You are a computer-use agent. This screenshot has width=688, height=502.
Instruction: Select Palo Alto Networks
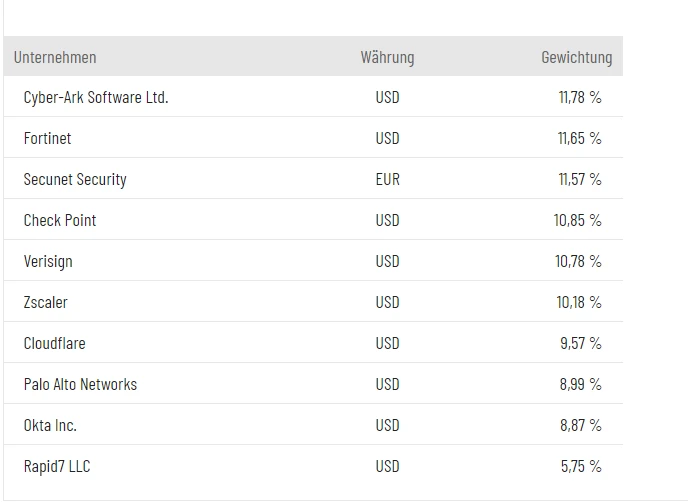pos(80,384)
